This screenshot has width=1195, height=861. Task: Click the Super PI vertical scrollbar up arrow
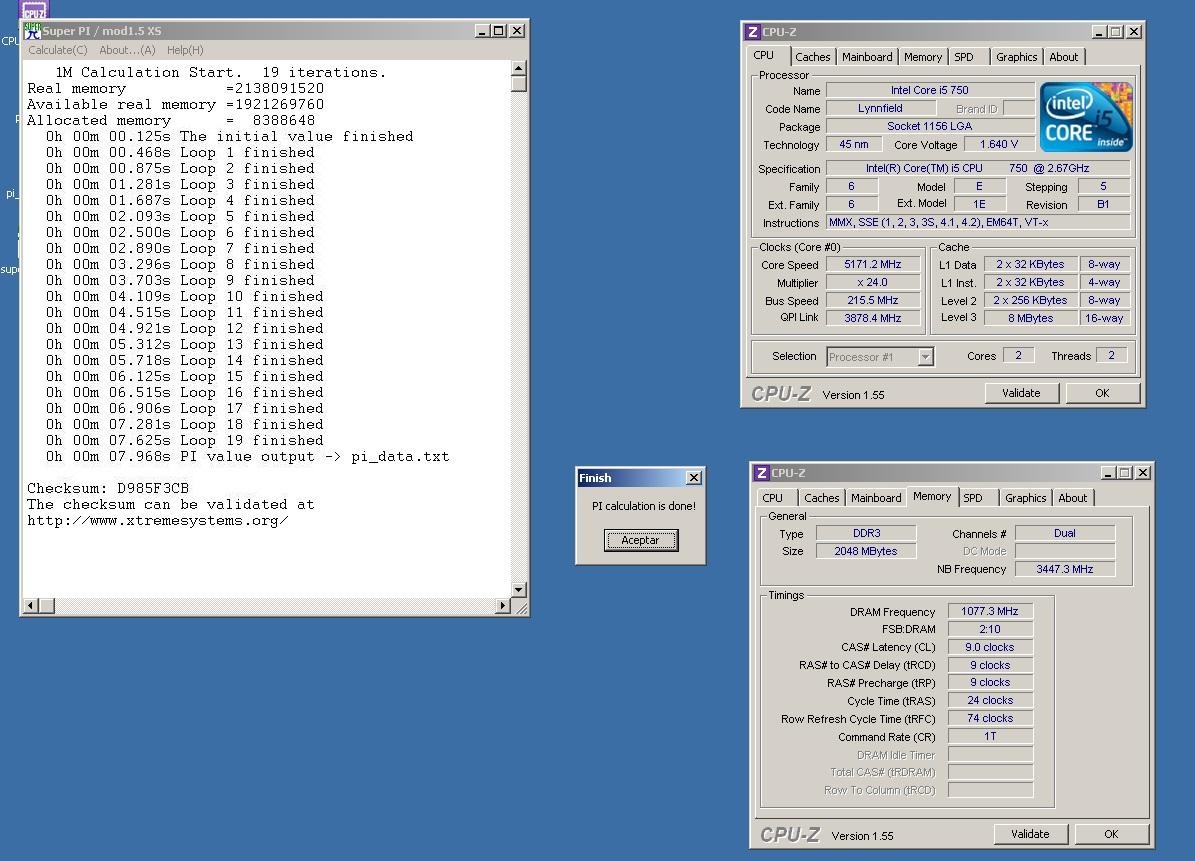[x=519, y=68]
